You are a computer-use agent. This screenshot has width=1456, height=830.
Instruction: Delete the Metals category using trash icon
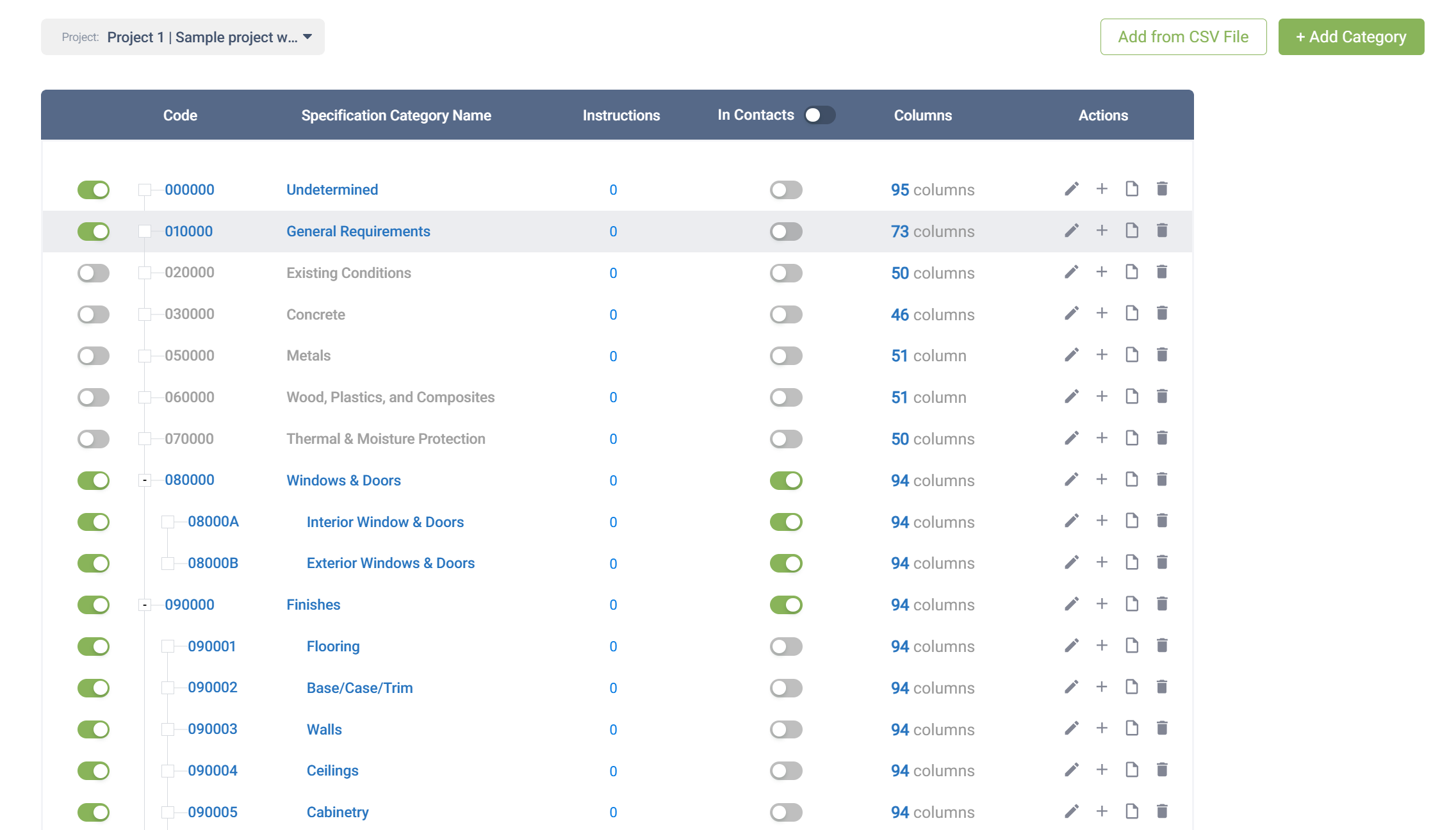click(1162, 354)
